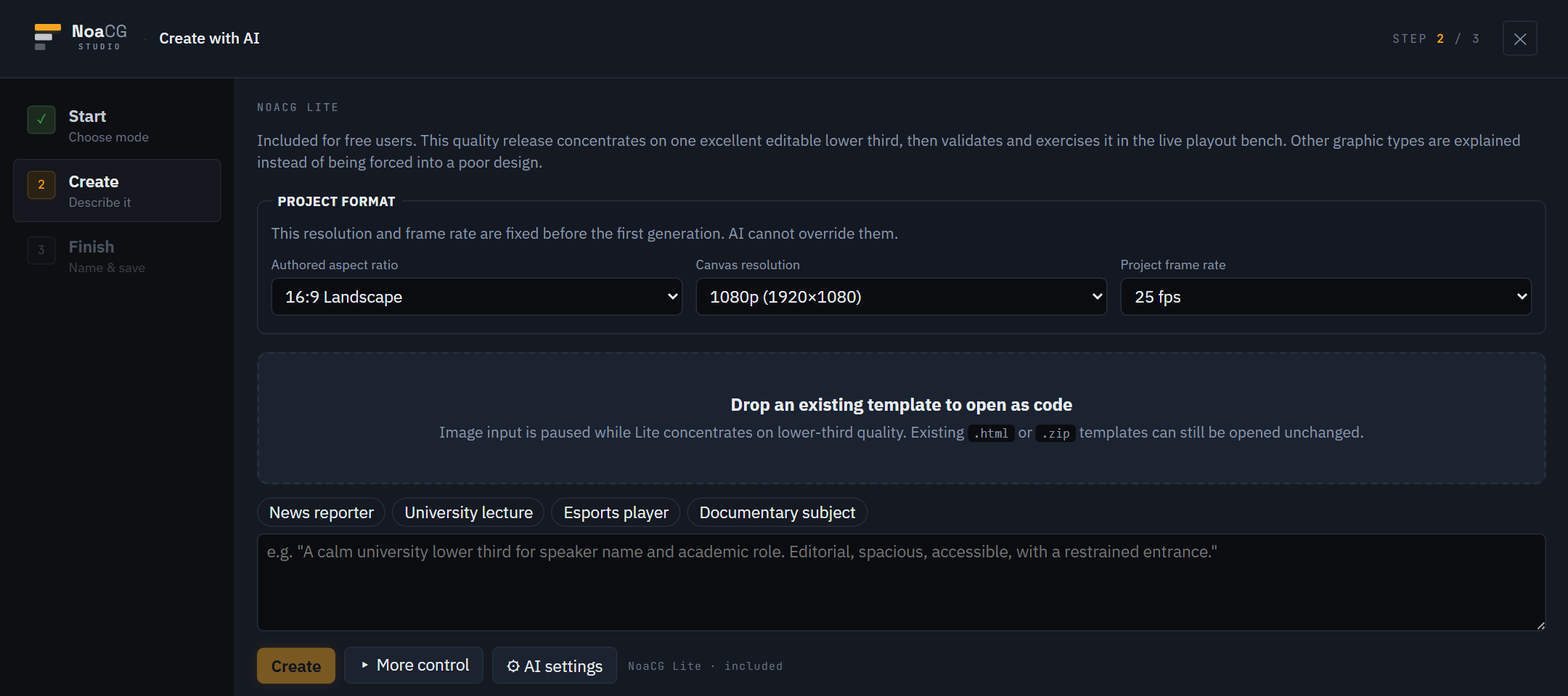Click the number 2 Create step badge

(x=41, y=185)
